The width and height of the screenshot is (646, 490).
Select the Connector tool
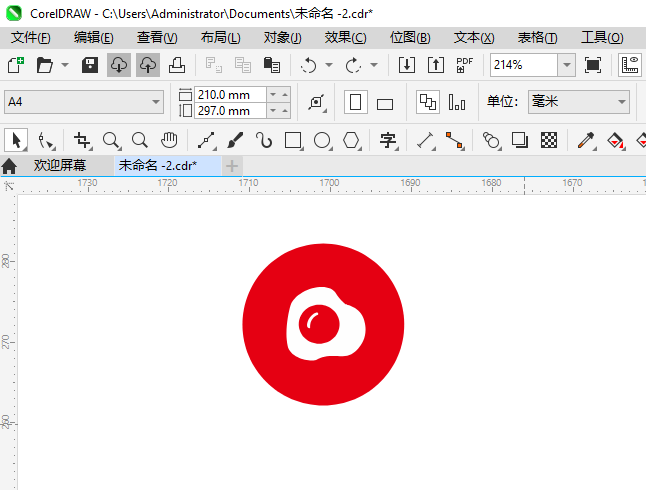coord(454,140)
